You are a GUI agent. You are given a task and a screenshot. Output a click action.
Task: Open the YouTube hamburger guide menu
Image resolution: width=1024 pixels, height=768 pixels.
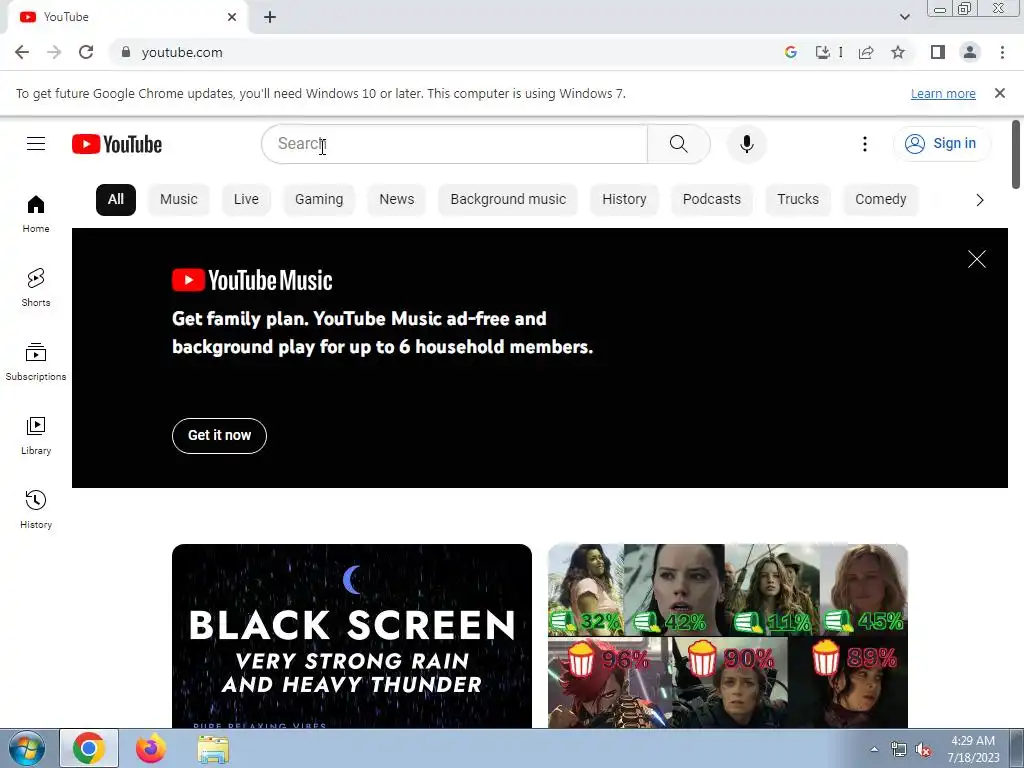[36, 144]
